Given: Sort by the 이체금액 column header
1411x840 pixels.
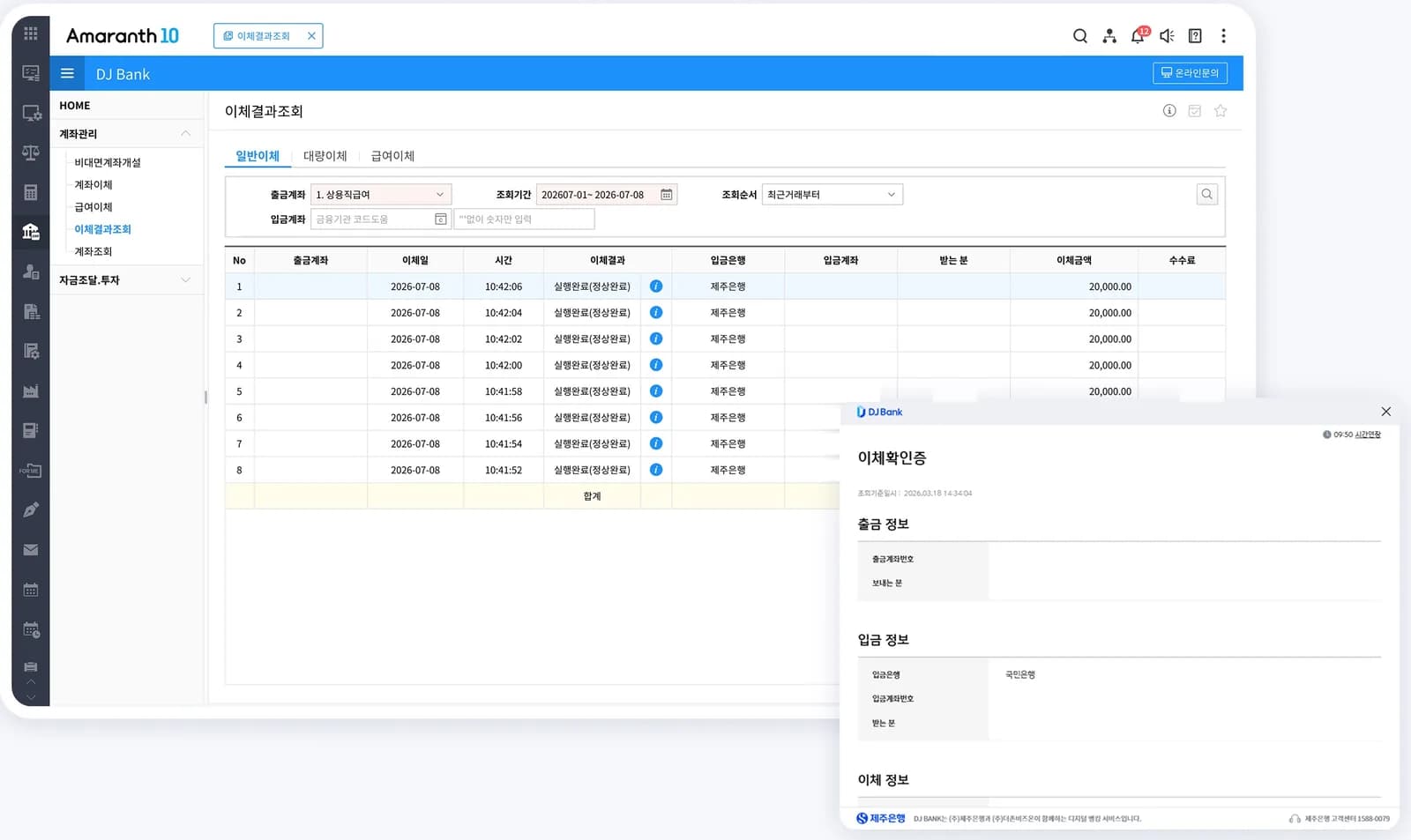Looking at the screenshot, I should click(1074, 261).
